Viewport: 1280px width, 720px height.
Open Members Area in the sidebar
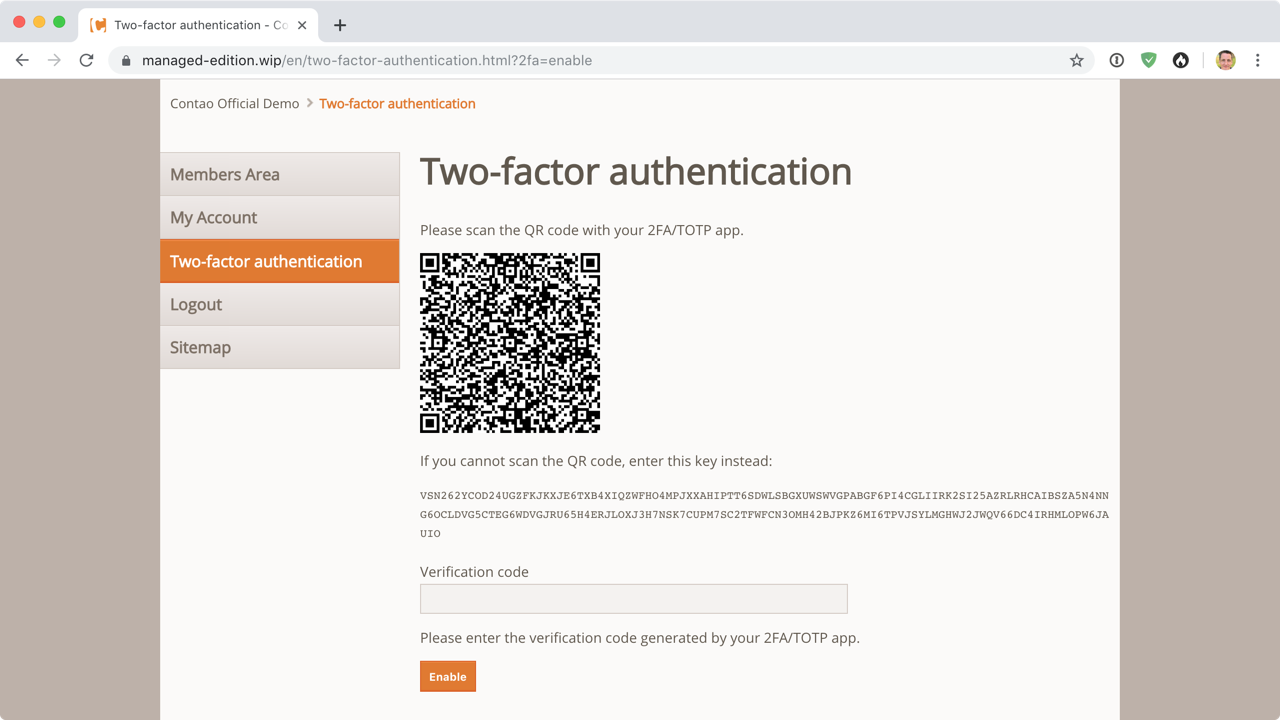280,174
